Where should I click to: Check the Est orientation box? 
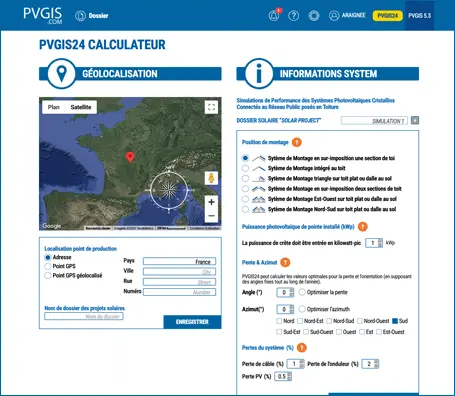(x=362, y=332)
